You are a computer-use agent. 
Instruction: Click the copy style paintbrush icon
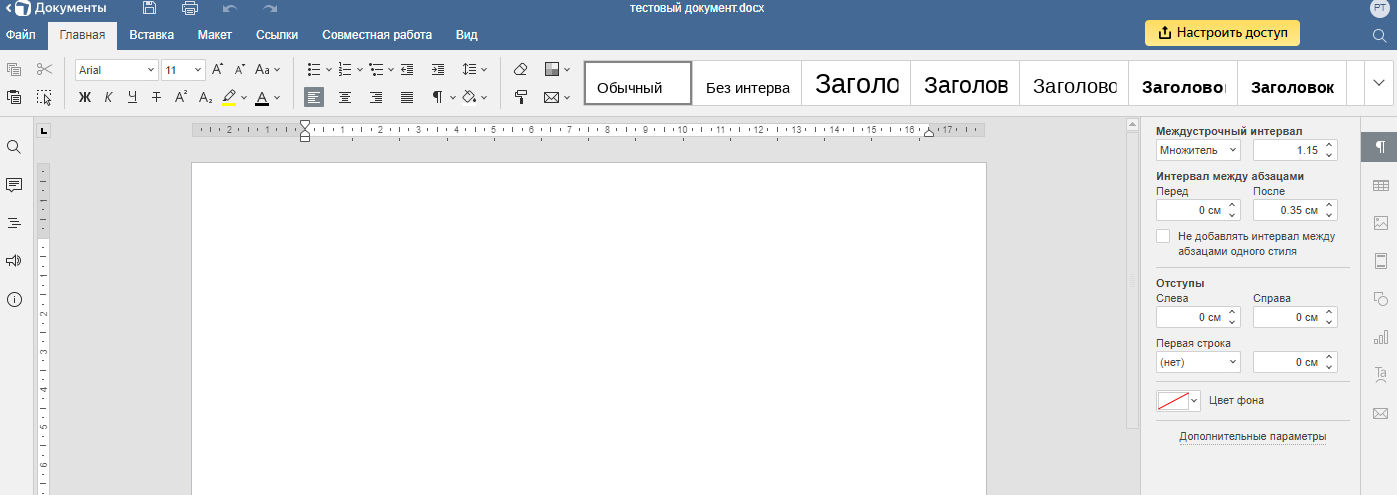(520, 97)
